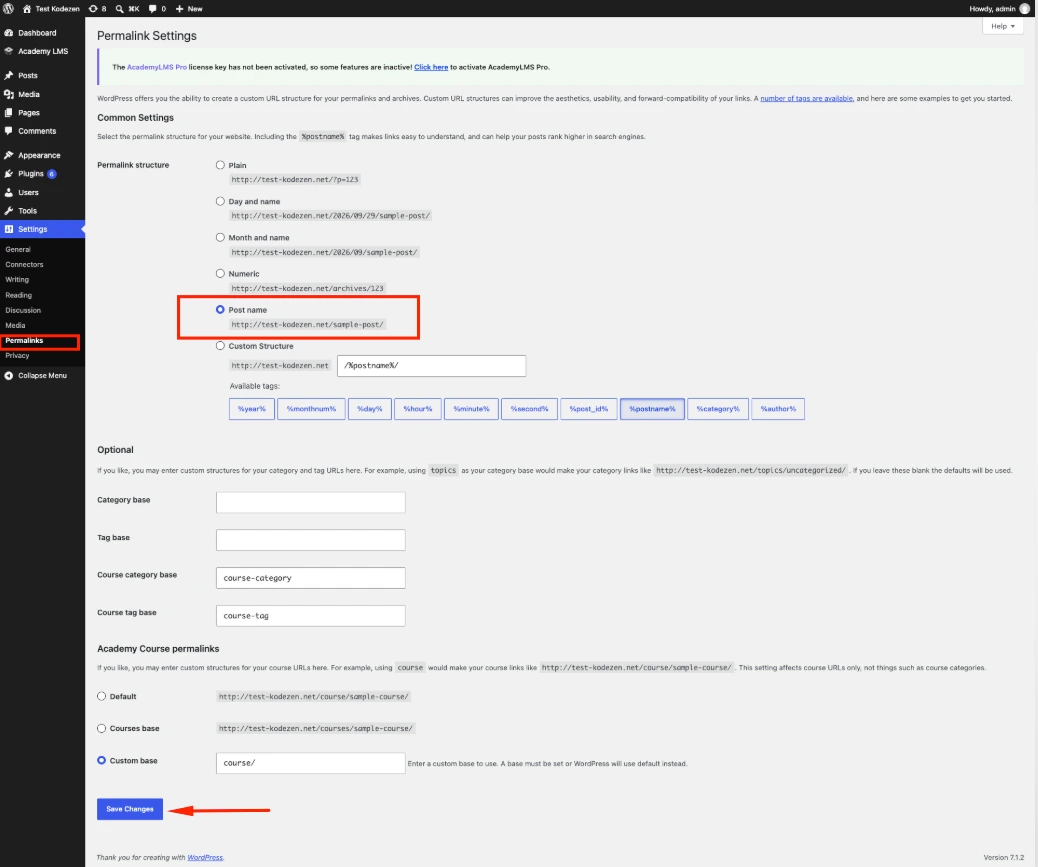The width and height of the screenshot is (1038, 867).
Task: Open updates icon showing 8
Action: coord(93,9)
